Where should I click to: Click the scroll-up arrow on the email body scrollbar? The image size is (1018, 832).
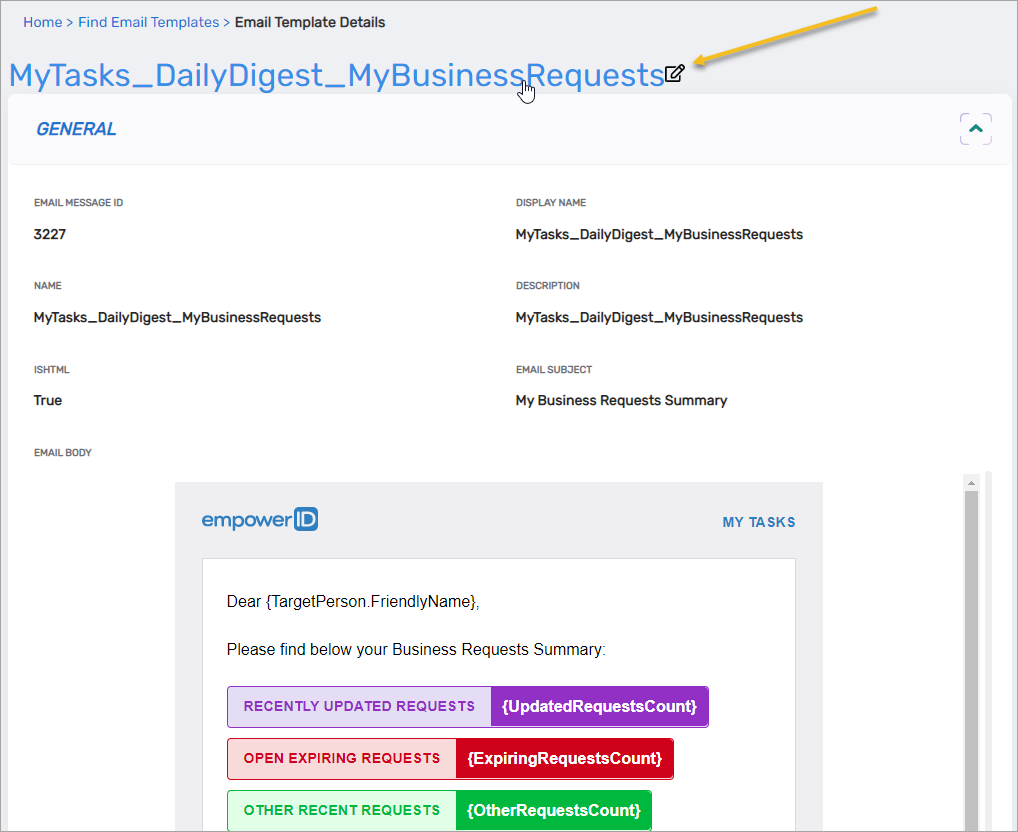click(970, 482)
